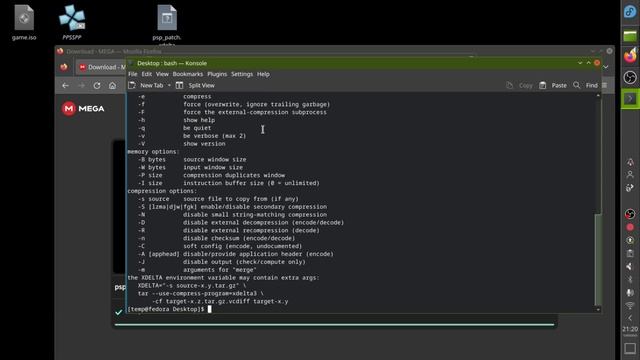Open volume tray icon
The height and width of the screenshot is (360, 640).
click(x=630, y=267)
